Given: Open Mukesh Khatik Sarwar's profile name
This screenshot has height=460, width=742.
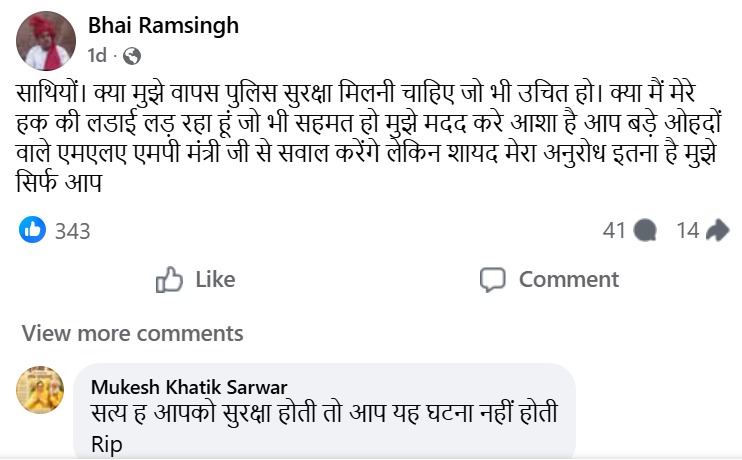Looking at the screenshot, I should 189,387.
